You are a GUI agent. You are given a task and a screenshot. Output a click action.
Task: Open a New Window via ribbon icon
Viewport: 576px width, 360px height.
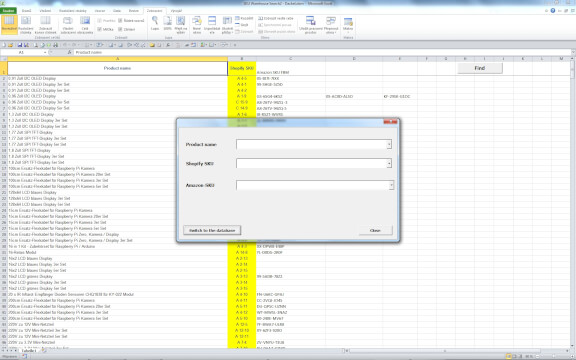tap(197, 25)
